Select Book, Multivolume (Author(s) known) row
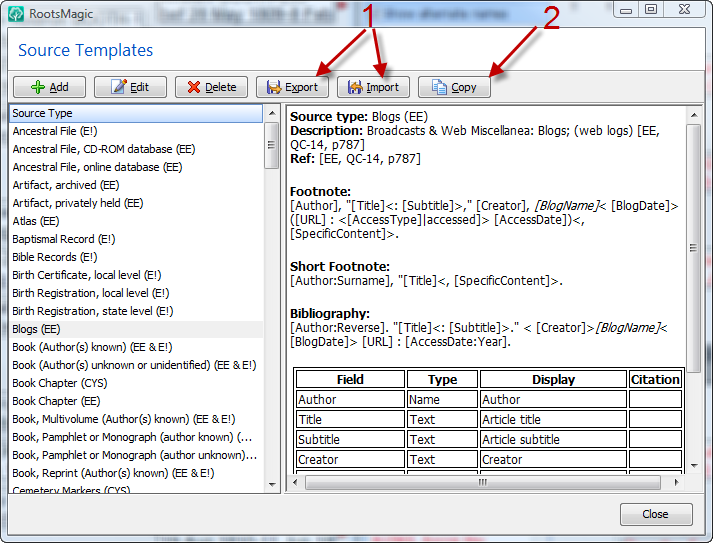713x543 pixels. [x=136, y=419]
